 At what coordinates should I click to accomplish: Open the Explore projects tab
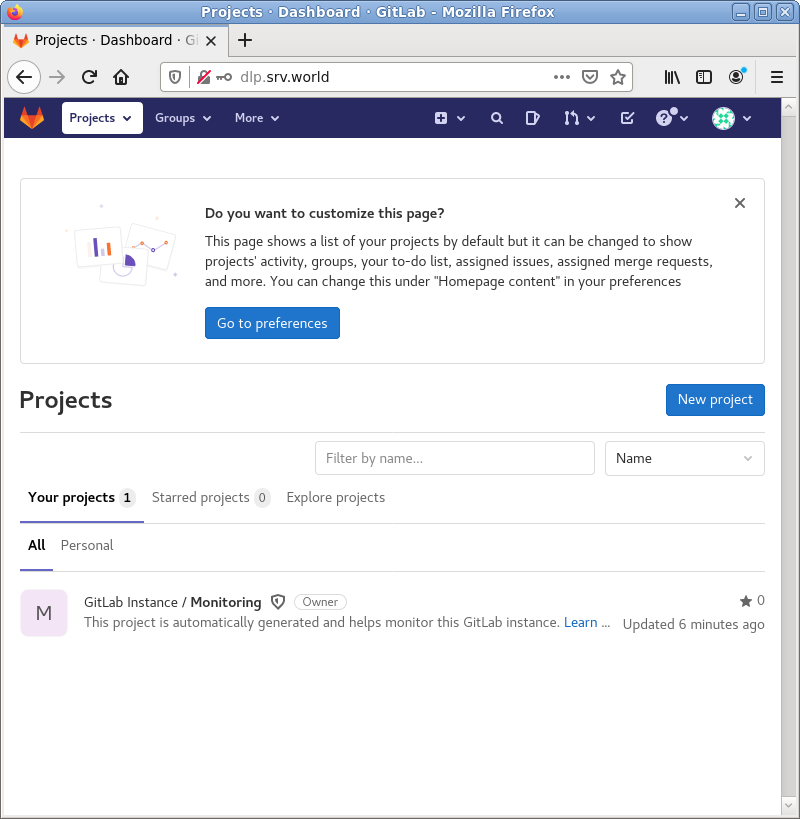335,497
